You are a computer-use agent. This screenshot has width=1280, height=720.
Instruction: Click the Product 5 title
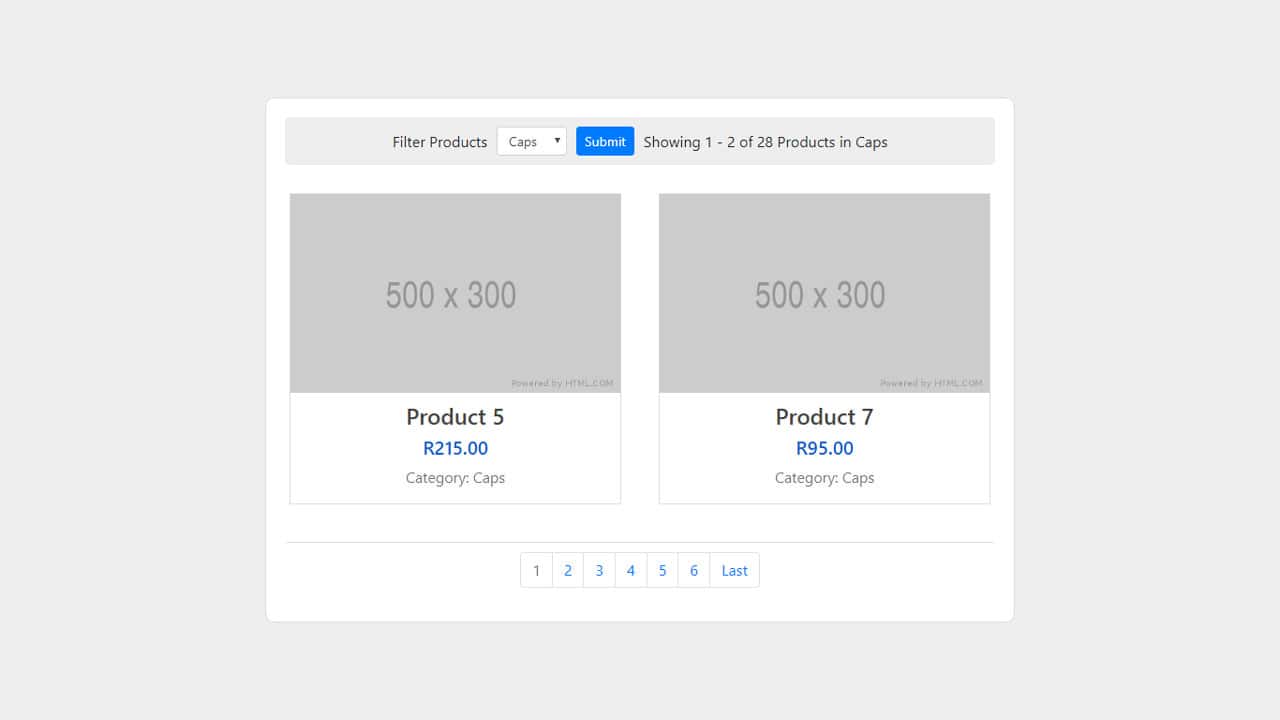click(455, 417)
